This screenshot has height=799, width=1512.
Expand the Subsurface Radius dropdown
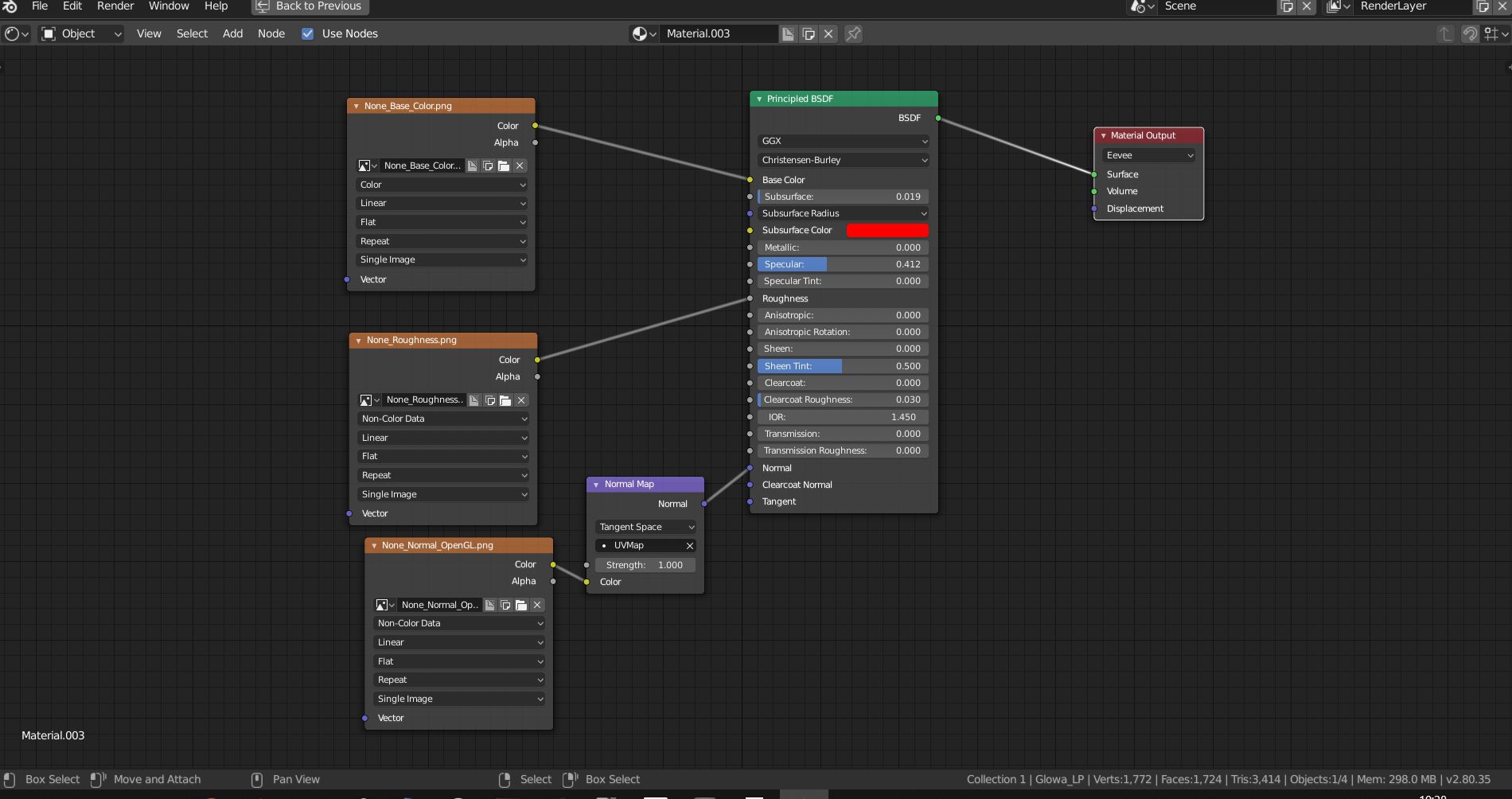tap(844, 213)
